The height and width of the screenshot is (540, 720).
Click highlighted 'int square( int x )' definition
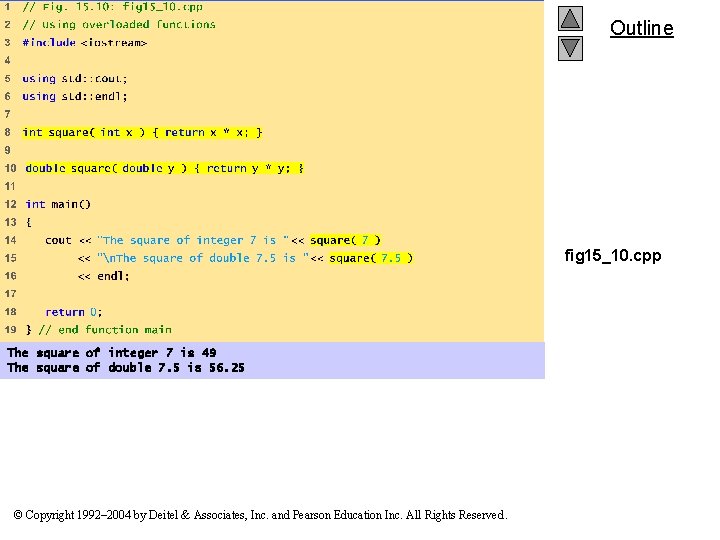(142, 132)
